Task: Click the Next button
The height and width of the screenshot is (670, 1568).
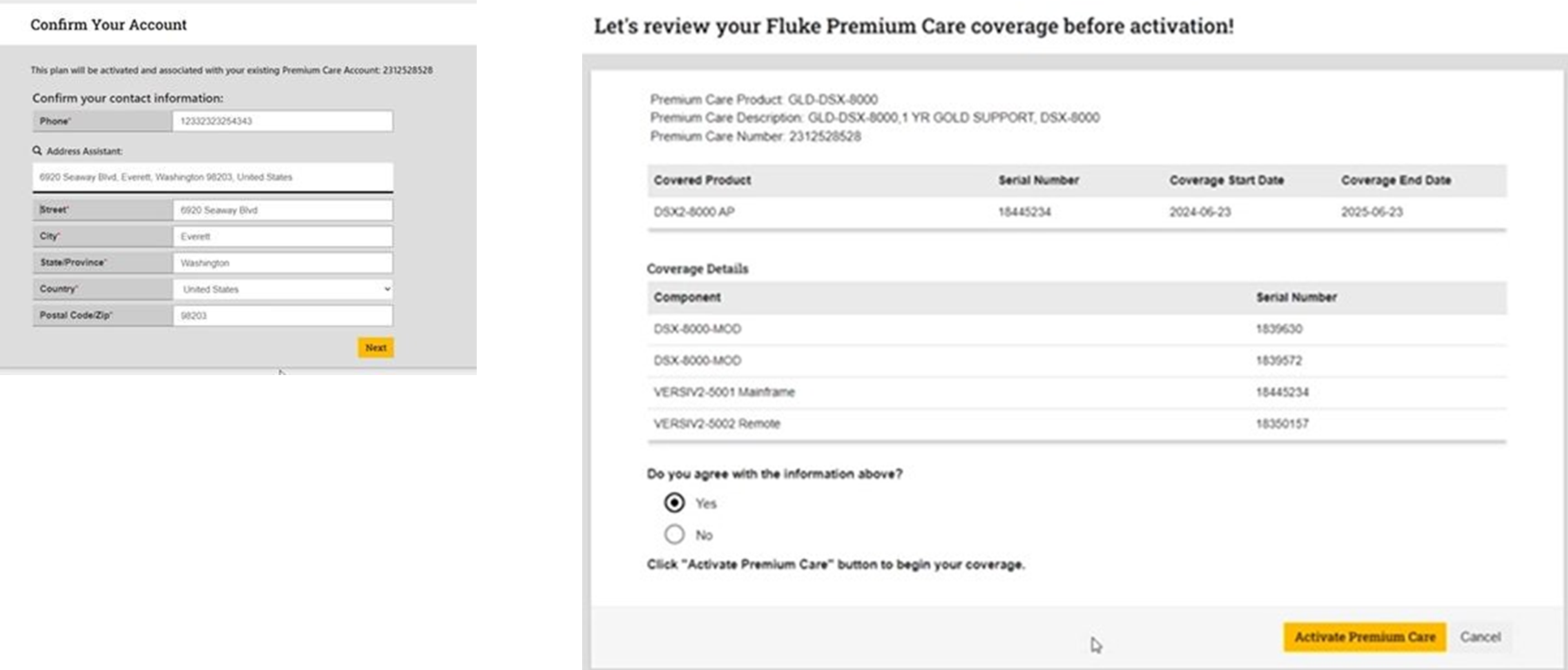Action: coord(375,347)
